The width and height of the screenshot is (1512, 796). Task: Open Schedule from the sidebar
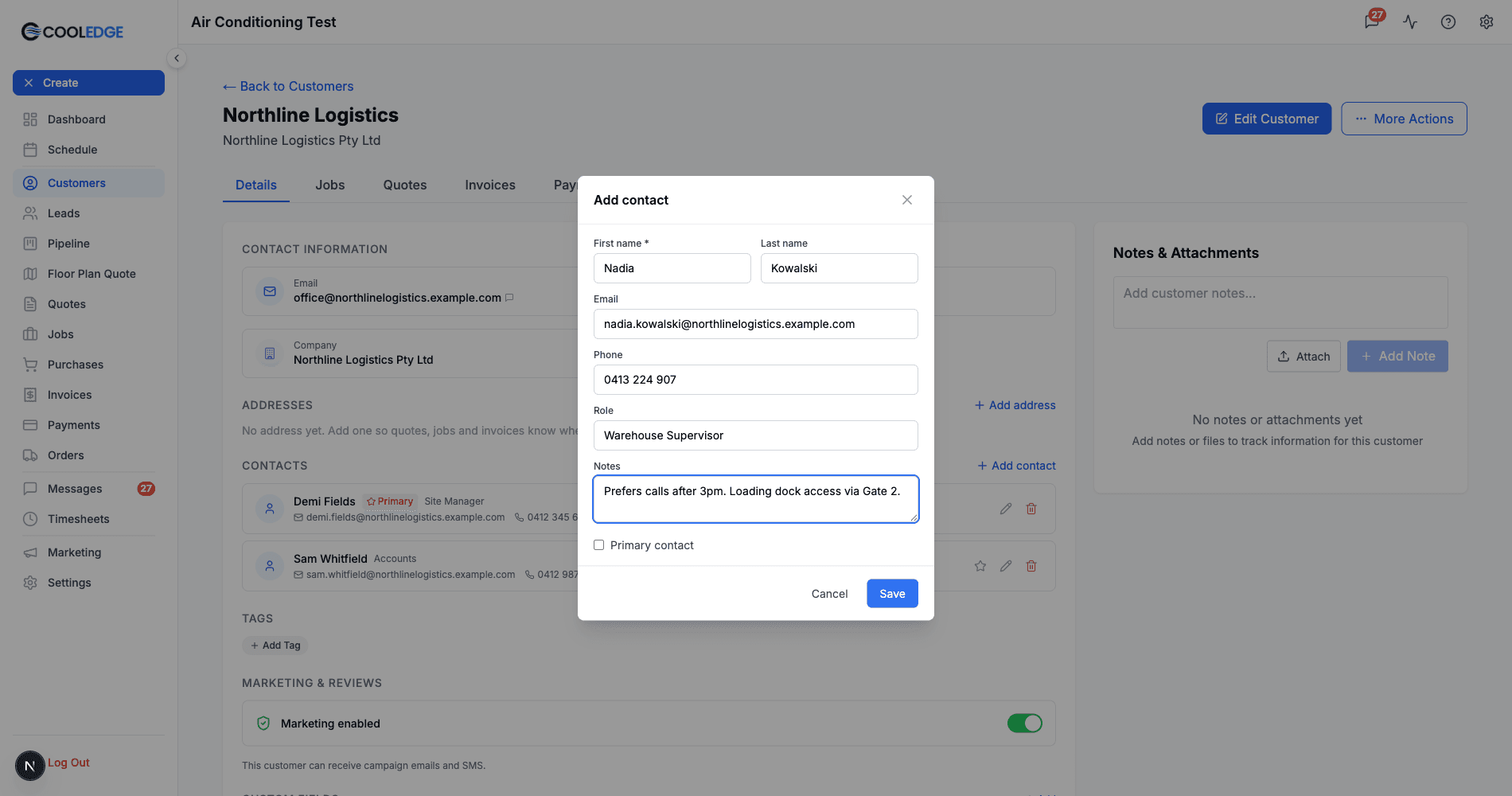tap(88, 150)
